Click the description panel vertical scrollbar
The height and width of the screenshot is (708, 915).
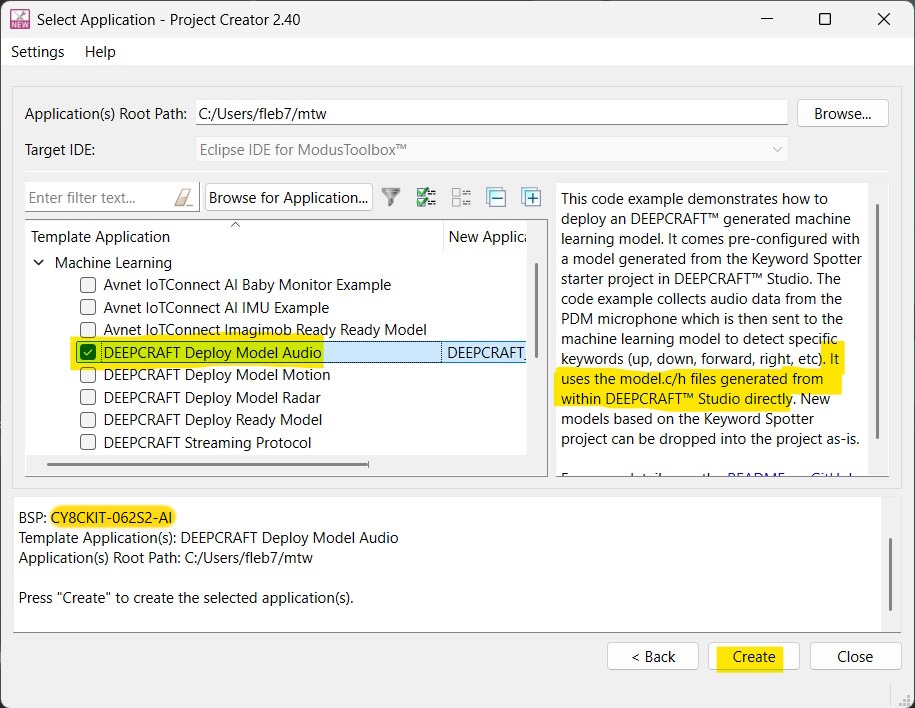tap(877, 321)
